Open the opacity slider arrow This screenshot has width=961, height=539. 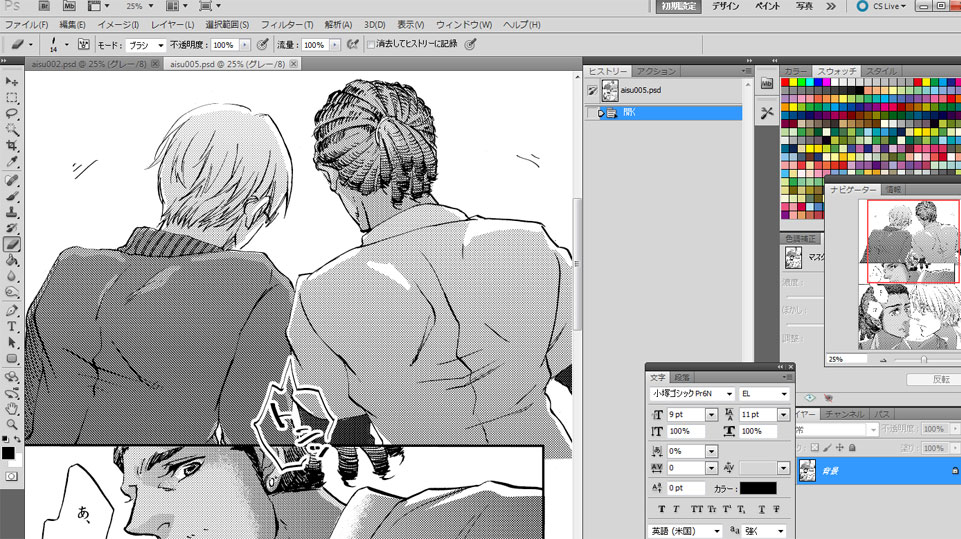pos(245,45)
